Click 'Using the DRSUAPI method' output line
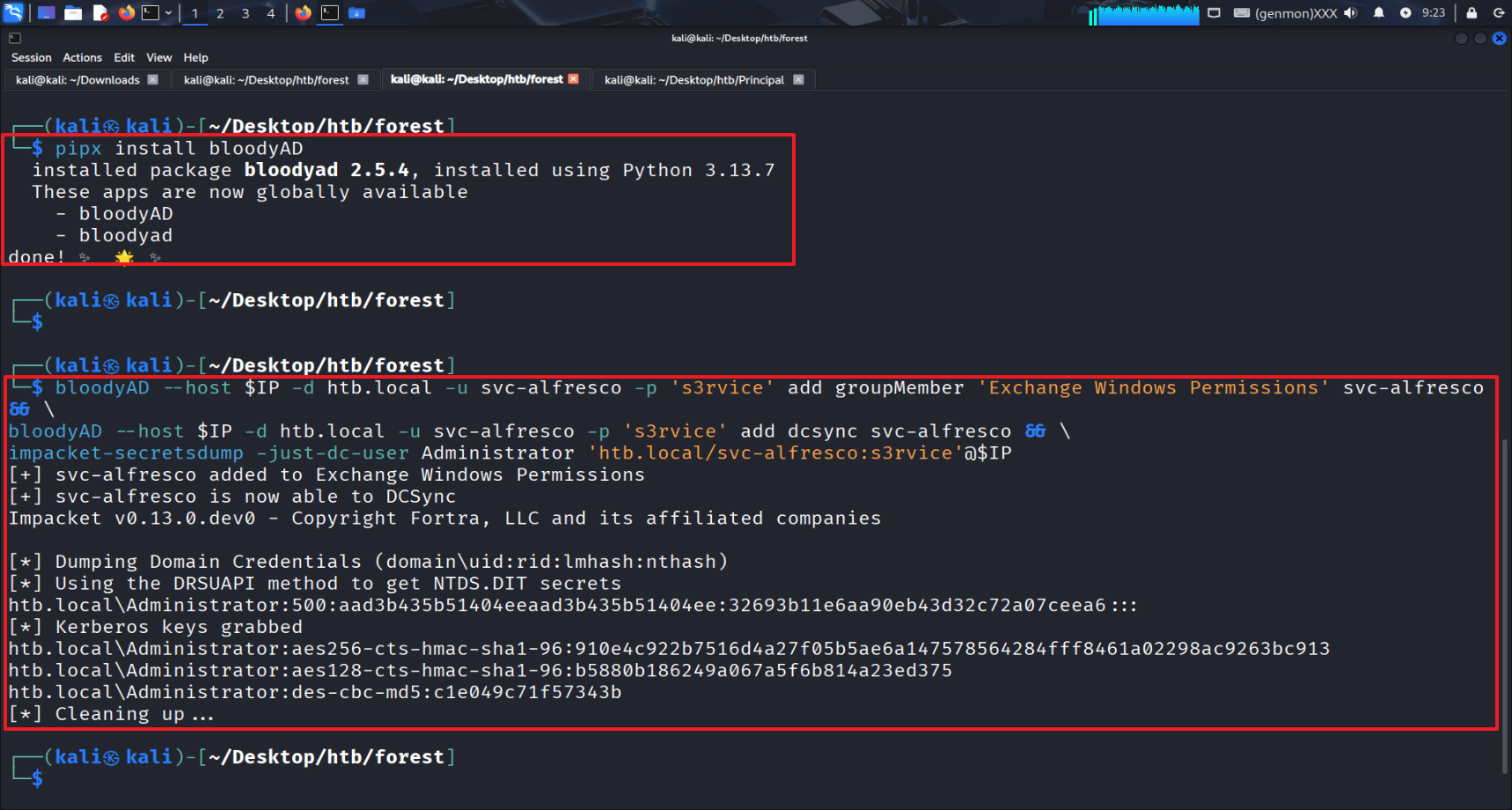1512x810 pixels. click(315, 584)
